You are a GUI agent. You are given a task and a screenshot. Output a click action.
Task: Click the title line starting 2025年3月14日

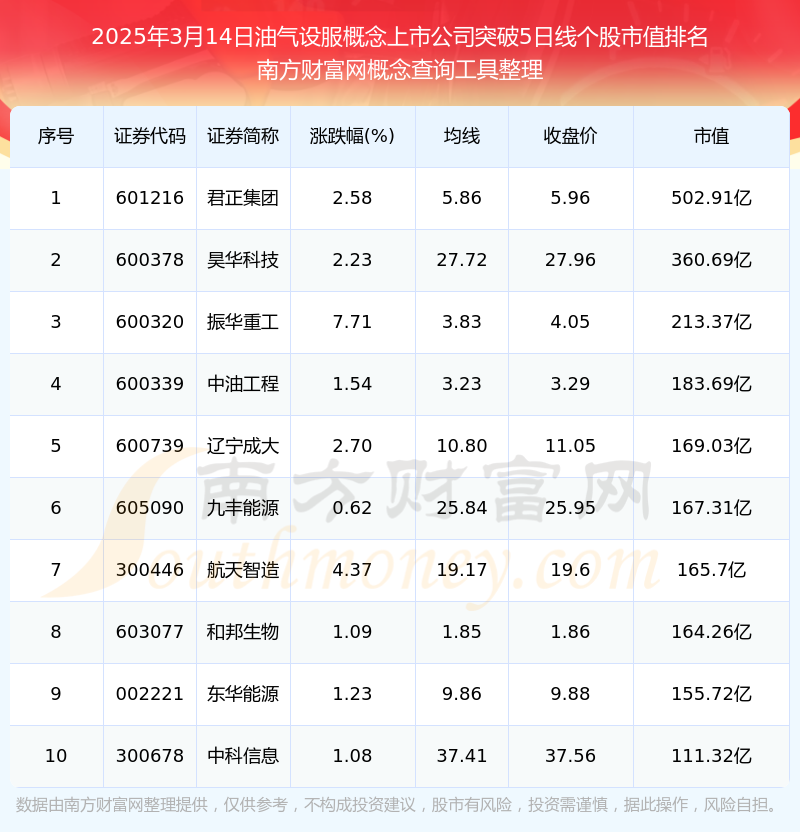[399, 37]
